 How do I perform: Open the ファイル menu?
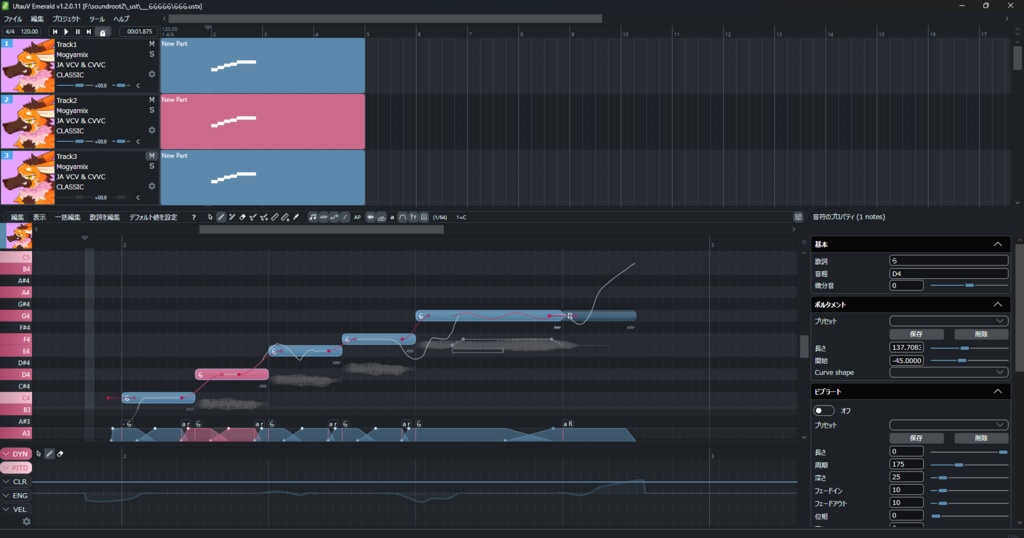13,19
